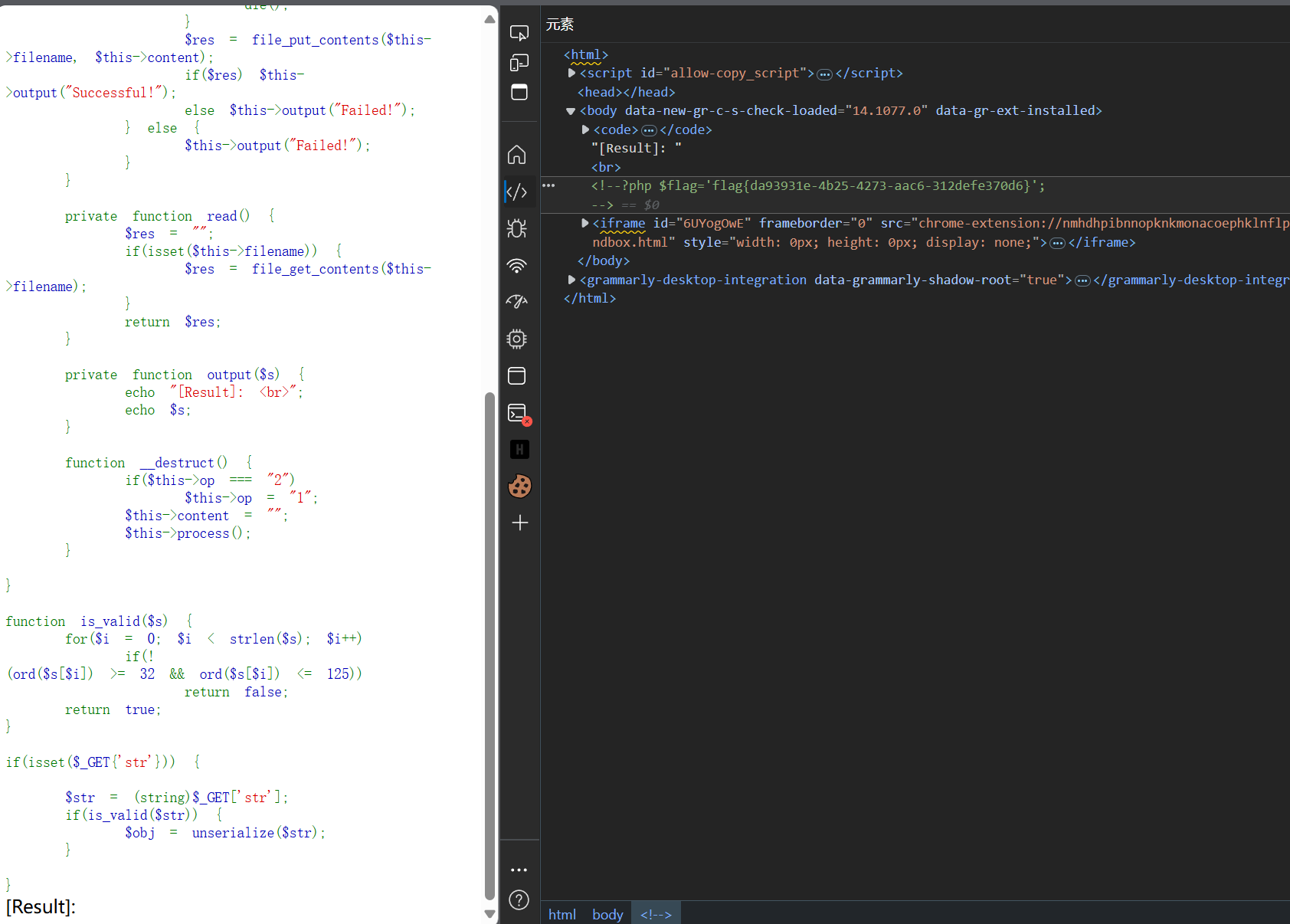Select the html breadcrumb item

pos(562,914)
